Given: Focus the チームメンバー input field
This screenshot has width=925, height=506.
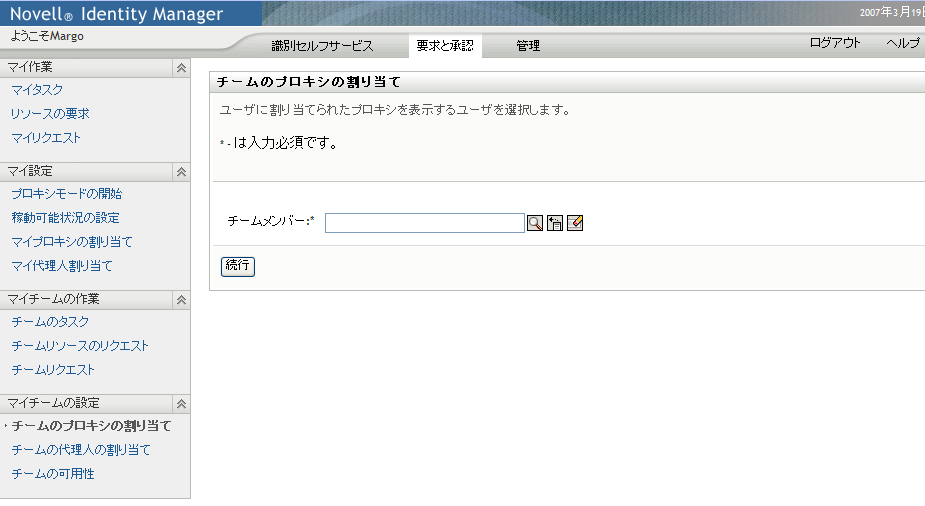Looking at the screenshot, I should (x=425, y=223).
